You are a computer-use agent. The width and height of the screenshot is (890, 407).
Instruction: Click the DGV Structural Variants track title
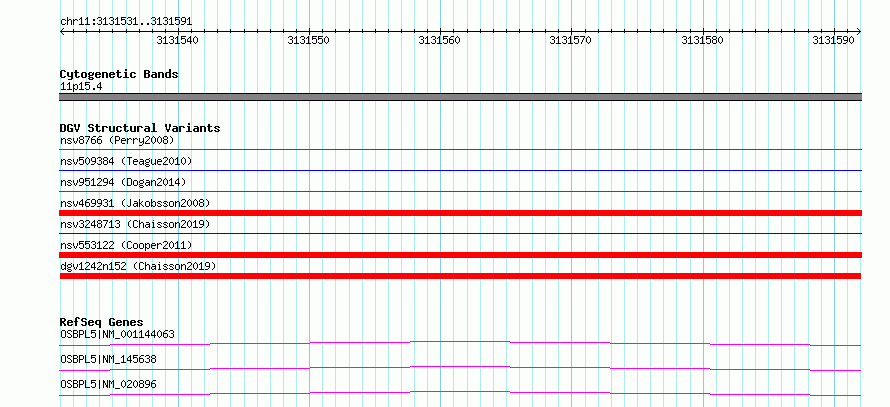140,128
